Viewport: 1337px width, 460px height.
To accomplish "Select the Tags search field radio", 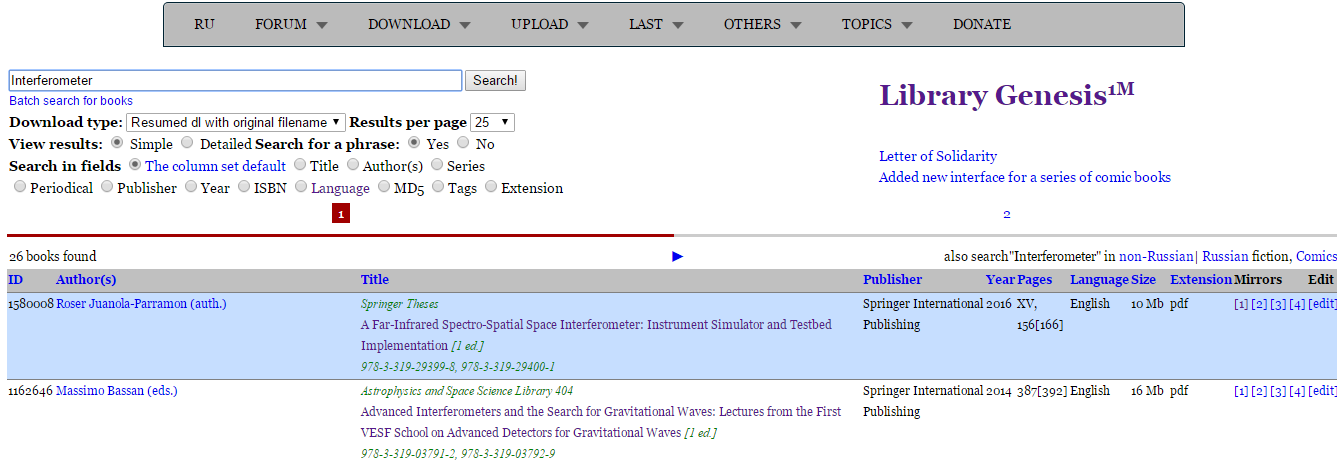I will [x=438, y=188].
